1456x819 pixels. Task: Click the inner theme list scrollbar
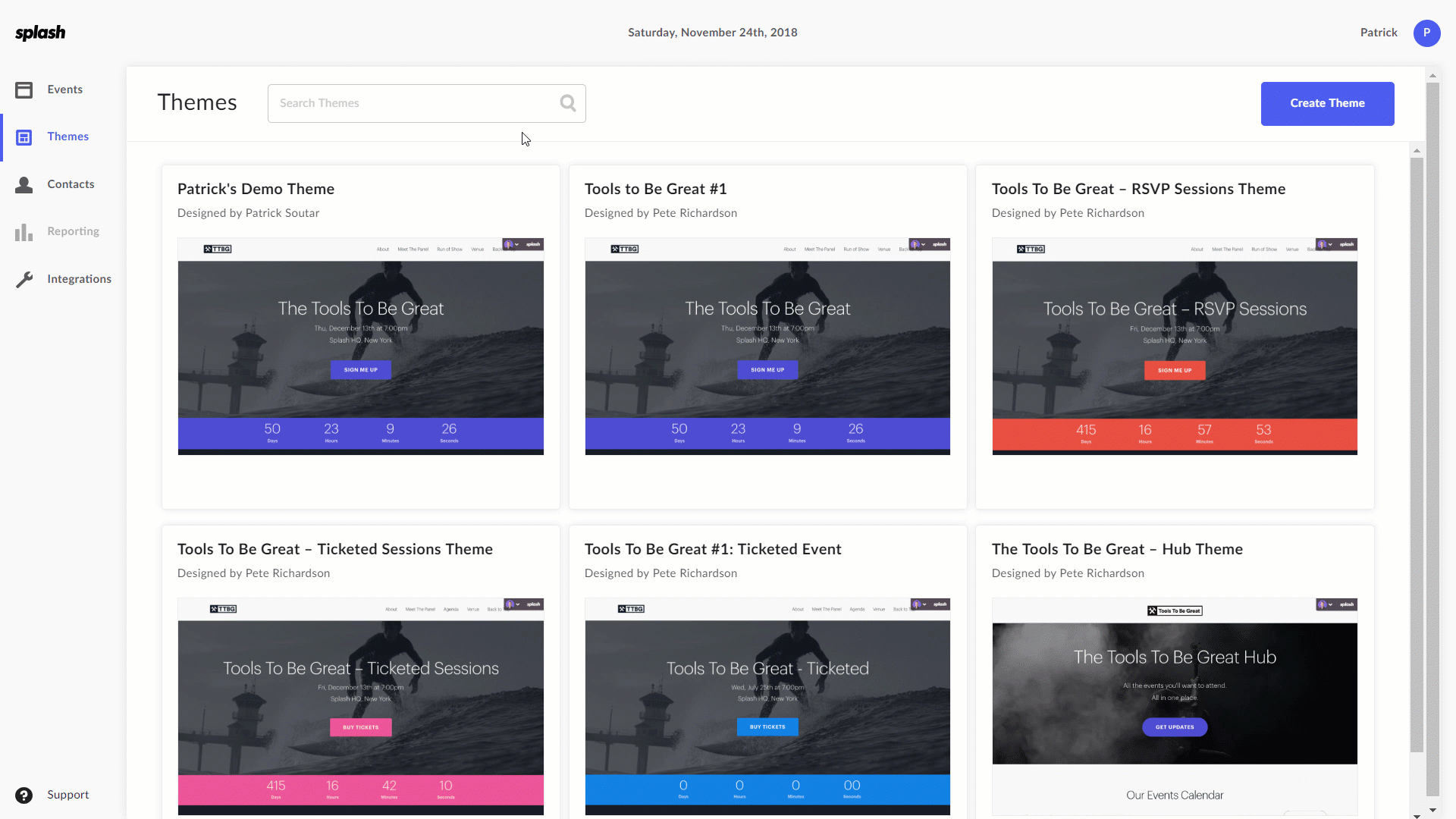point(1416,455)
